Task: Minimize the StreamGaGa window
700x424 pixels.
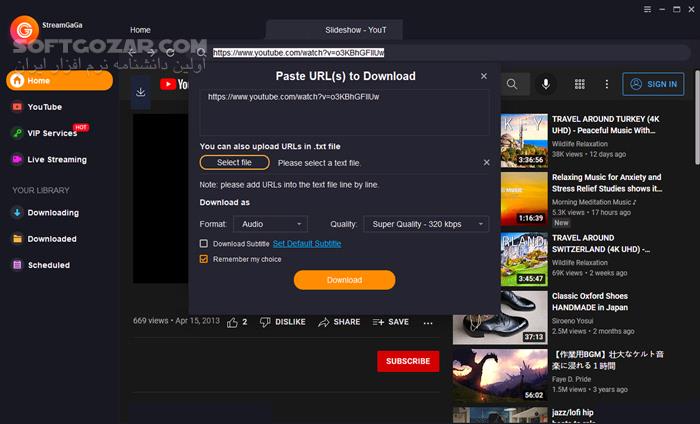Action: 662,9
